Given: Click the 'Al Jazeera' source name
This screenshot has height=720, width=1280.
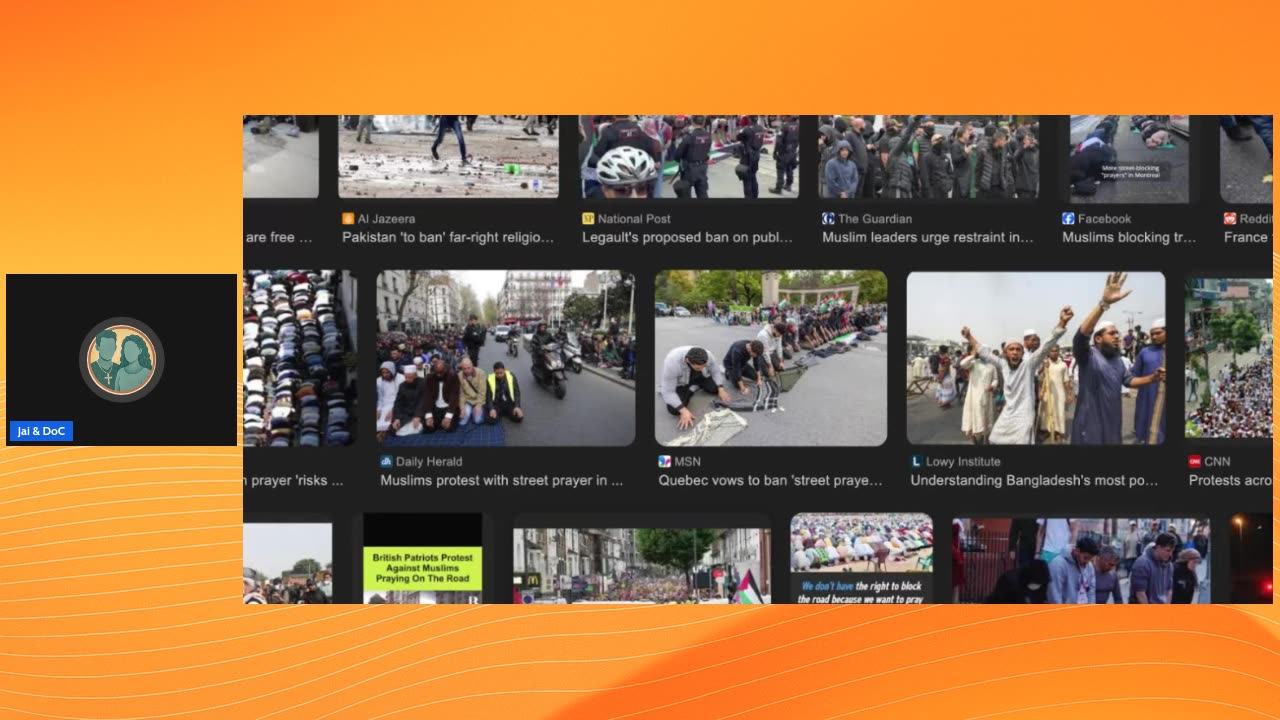Looking at the screenshot, I should [386, 218].
